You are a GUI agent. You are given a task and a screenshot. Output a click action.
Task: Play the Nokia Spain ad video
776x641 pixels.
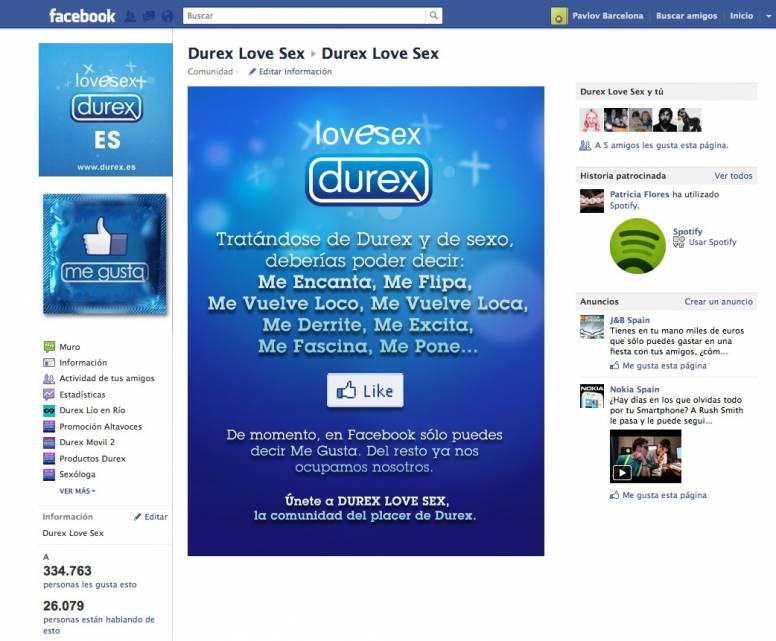tap(622, 472)
